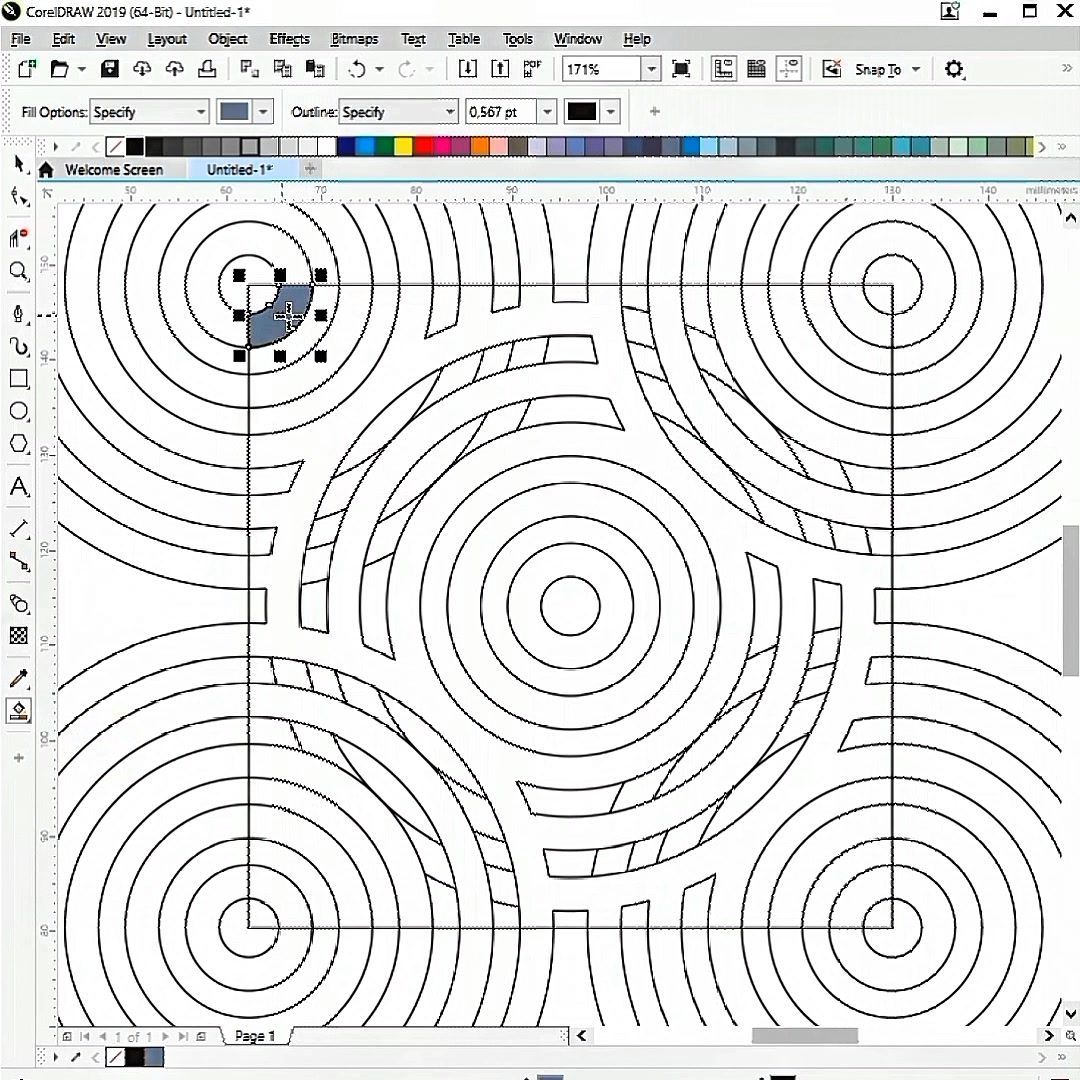
Task: Open the Options gear icon
Action: click(954, 69)
